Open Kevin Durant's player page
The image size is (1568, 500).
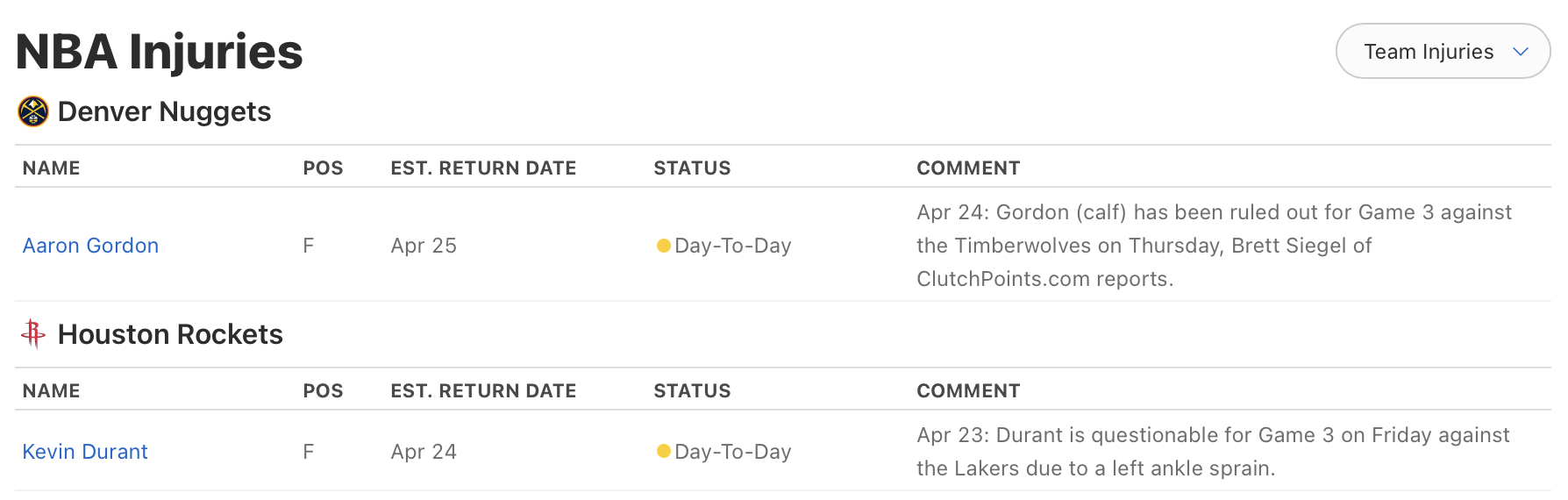85,452
